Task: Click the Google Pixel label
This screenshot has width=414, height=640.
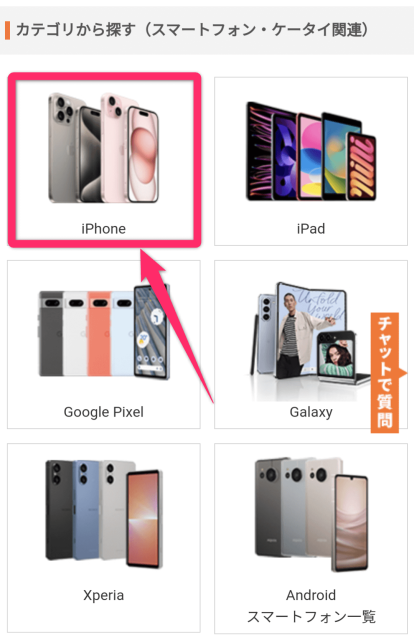Action: click(x=104, y=412)
